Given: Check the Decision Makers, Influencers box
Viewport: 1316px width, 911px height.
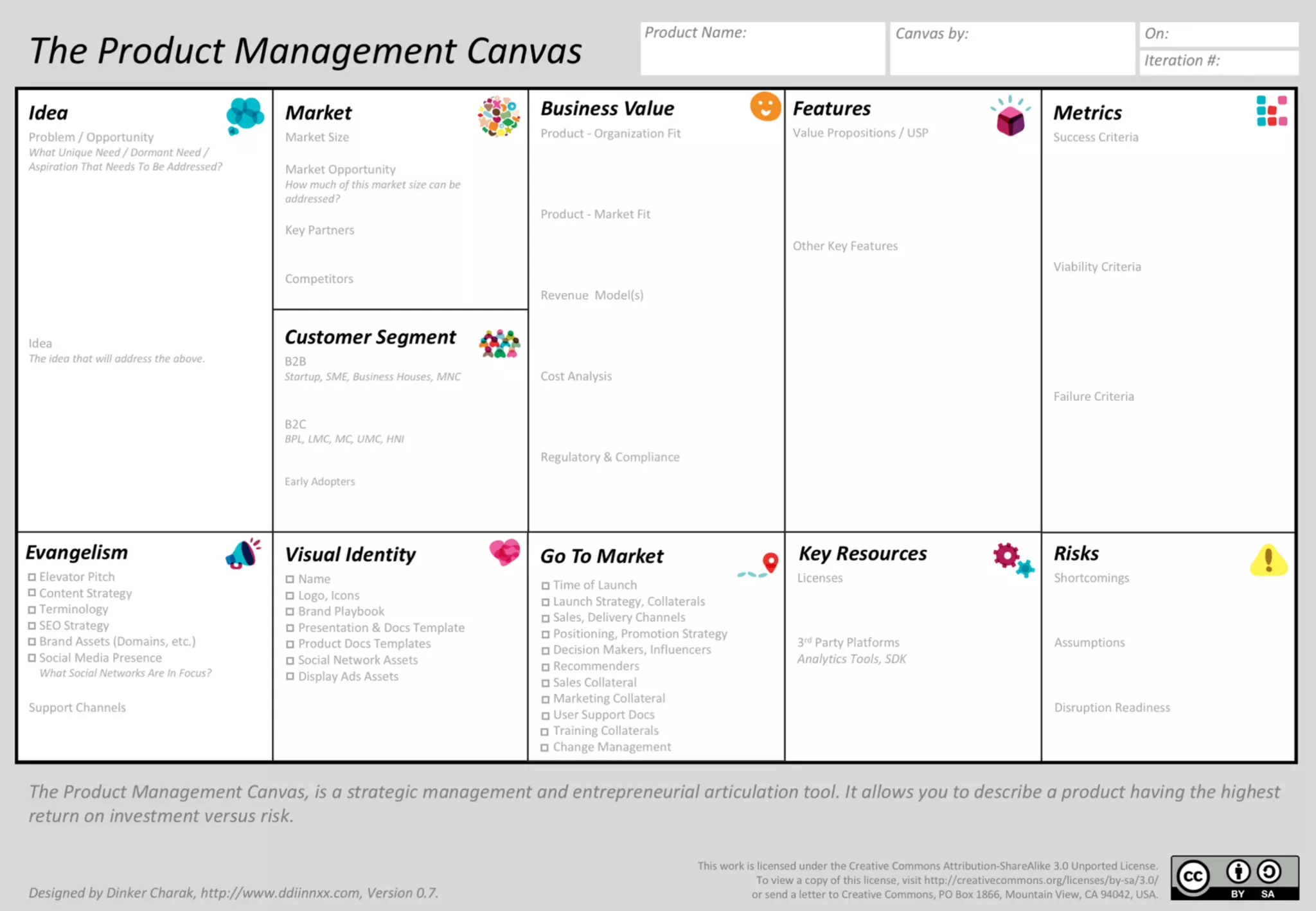Looking at the screenshot, I should (545, 651).
